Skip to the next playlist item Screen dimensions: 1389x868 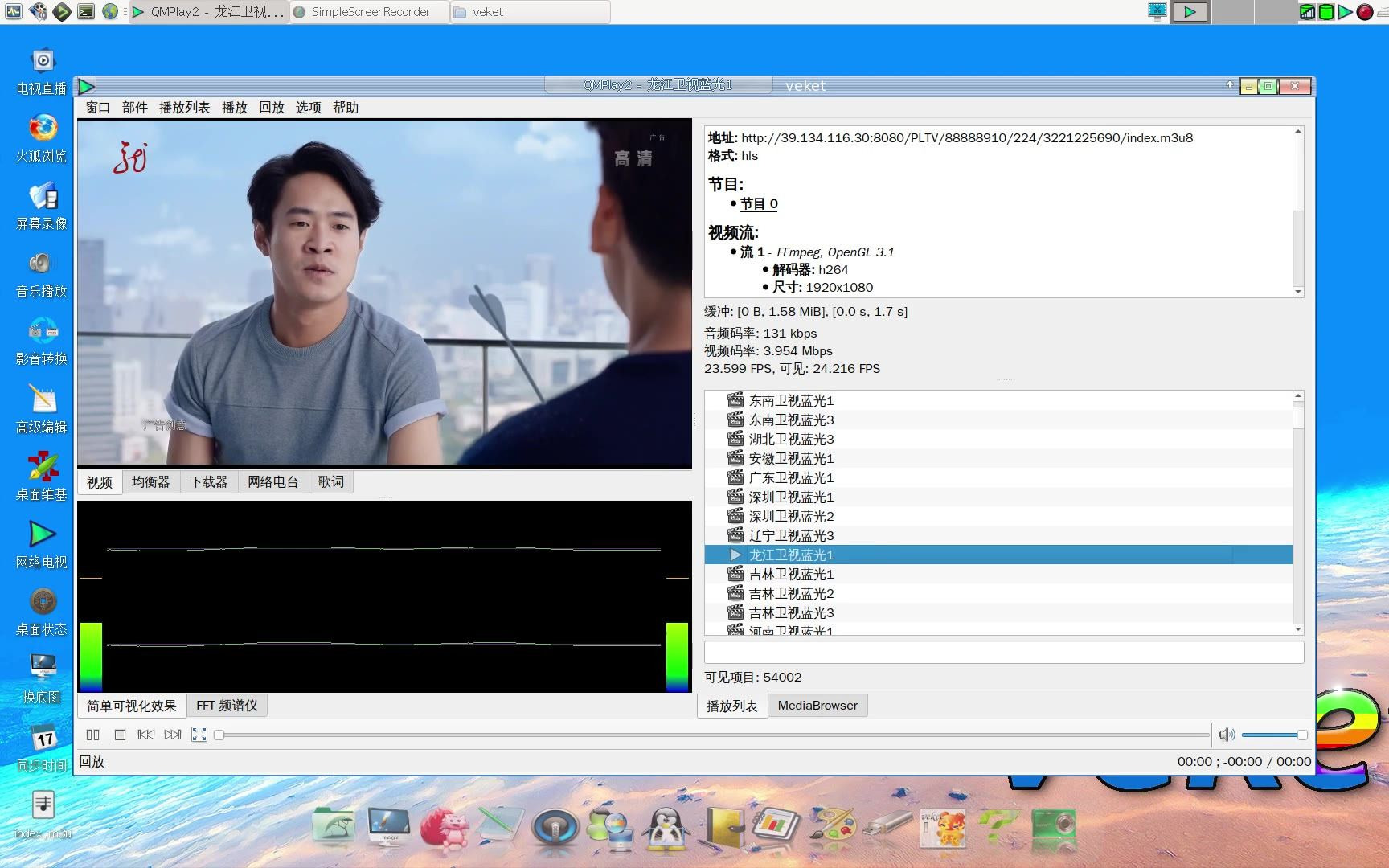pyautogui.click(x=173, y=735)
